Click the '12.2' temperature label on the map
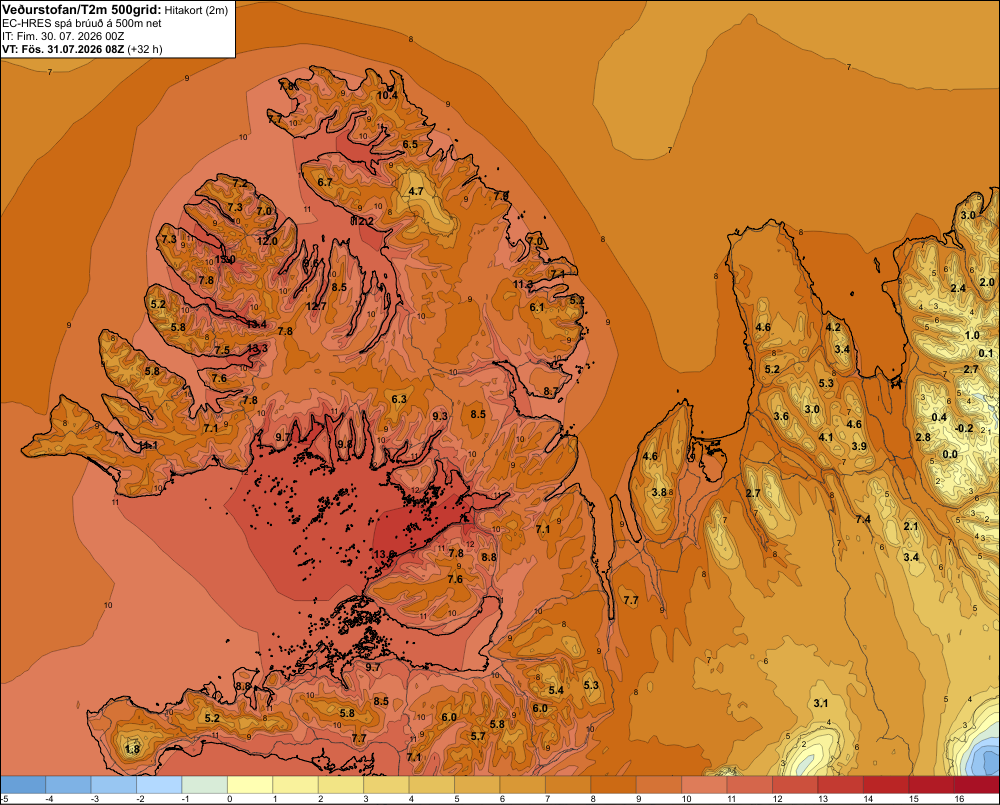1000x805 pixels. pos(363,221)
